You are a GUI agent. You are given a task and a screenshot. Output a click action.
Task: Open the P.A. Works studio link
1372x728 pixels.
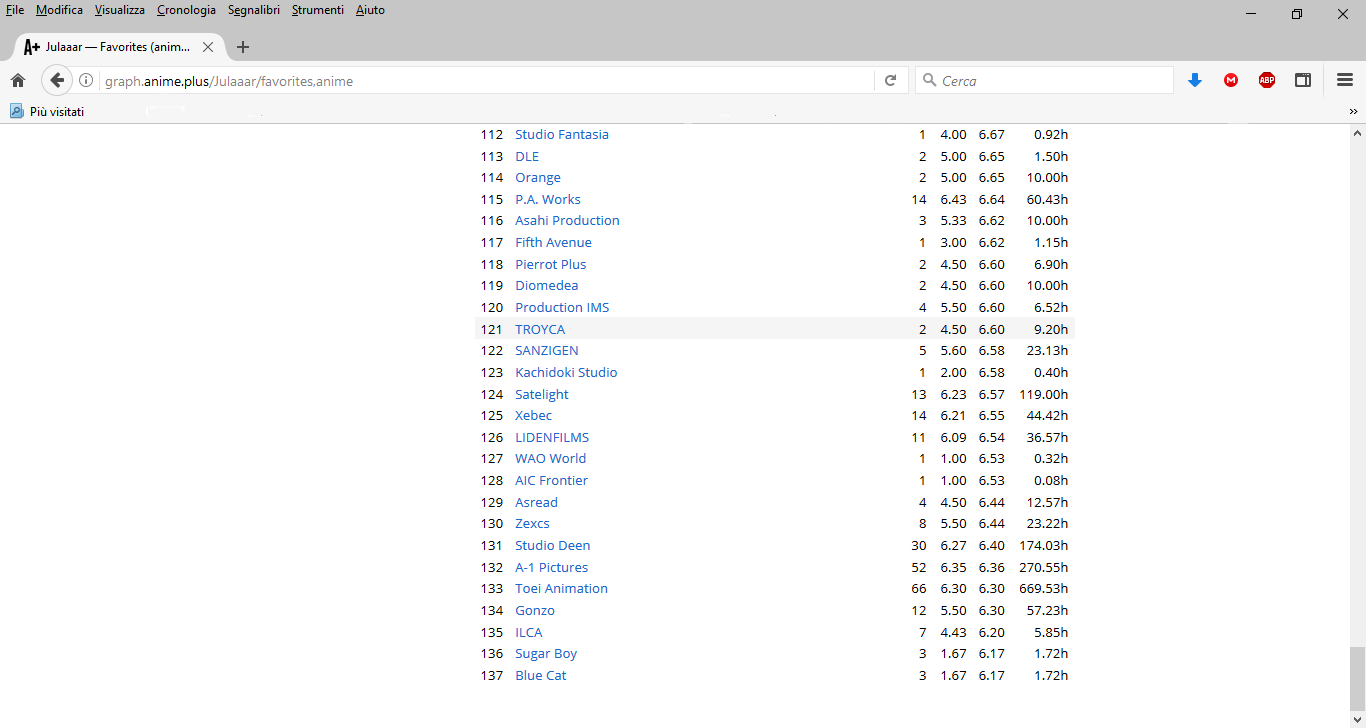[x=547, y=200]
